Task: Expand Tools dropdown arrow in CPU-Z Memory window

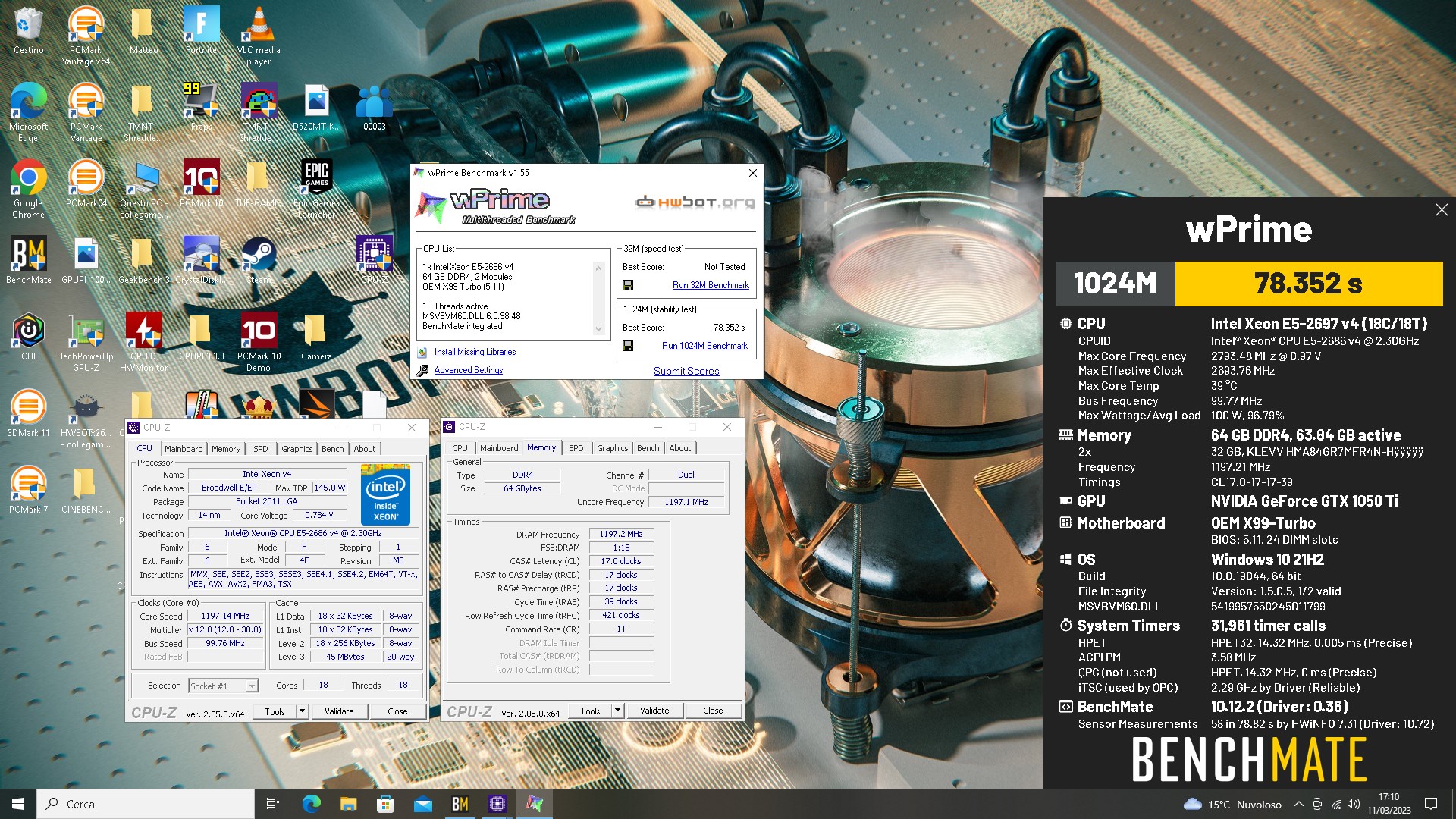Action: pyautogui.click(x=617, y=711)
